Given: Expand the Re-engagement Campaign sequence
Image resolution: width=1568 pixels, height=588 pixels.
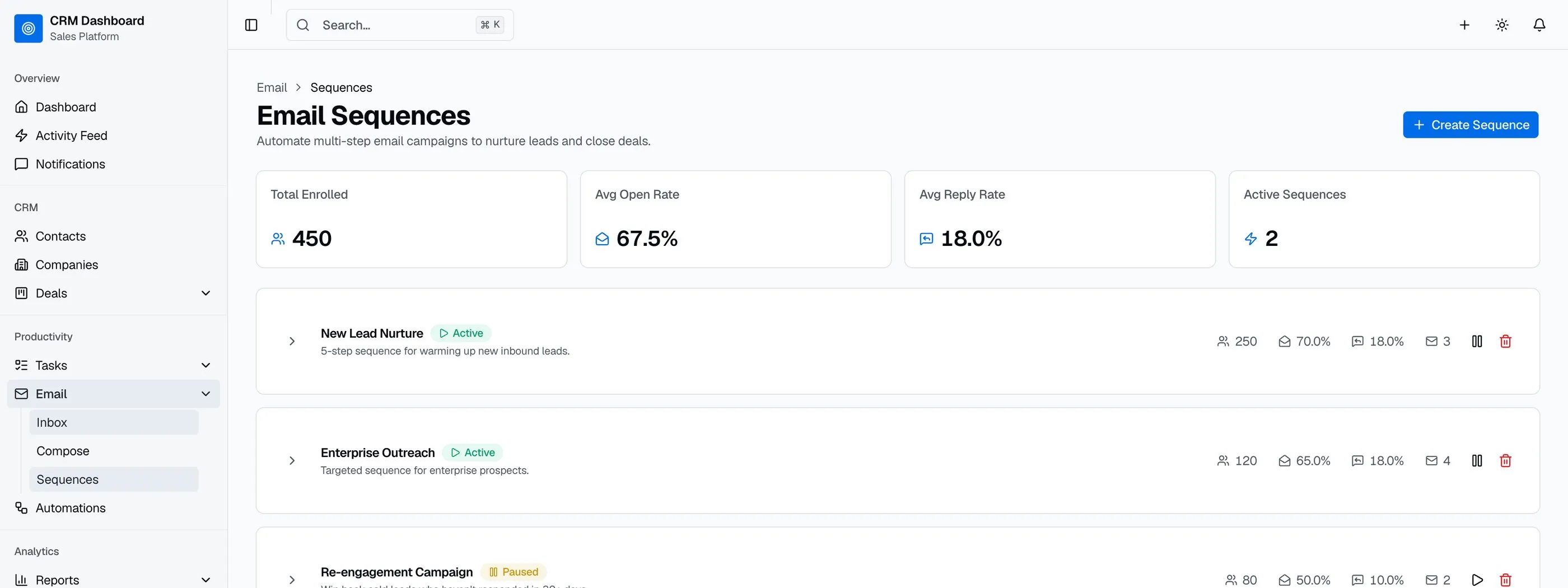Looking at the screenshot, I should (292, 580).
